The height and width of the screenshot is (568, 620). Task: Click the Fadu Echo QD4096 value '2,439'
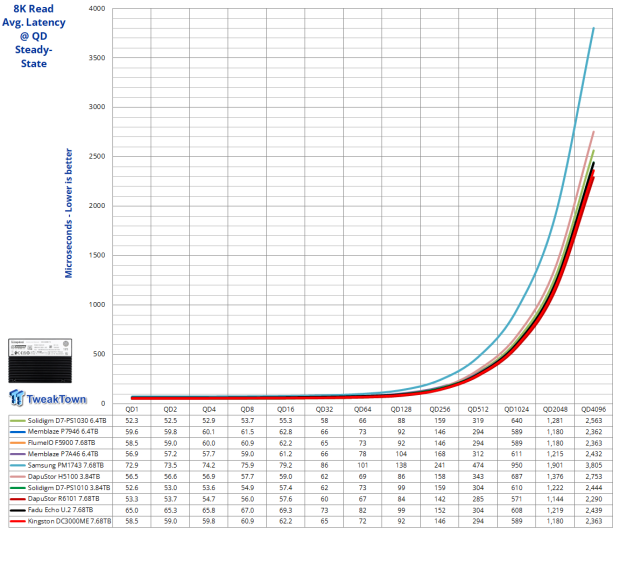(594, 510)
